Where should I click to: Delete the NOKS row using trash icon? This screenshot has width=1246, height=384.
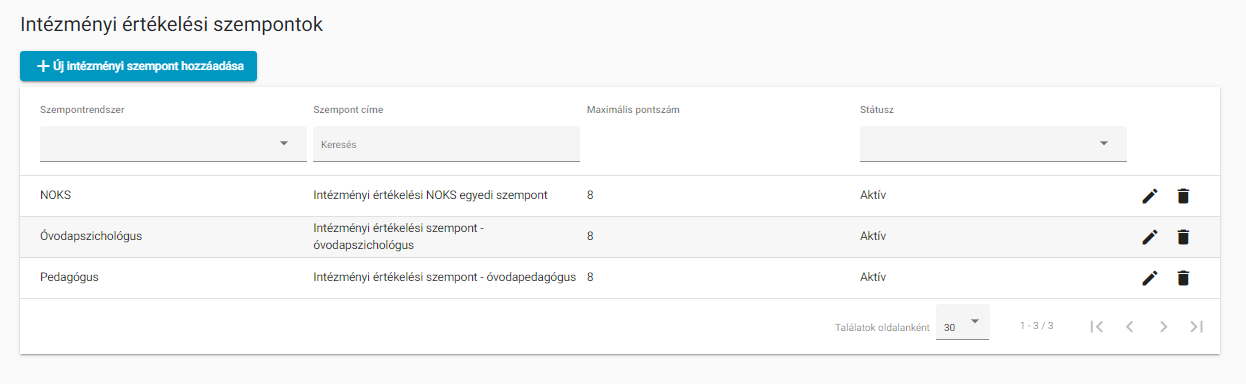pyautogui.click(x=1183, y=196)
